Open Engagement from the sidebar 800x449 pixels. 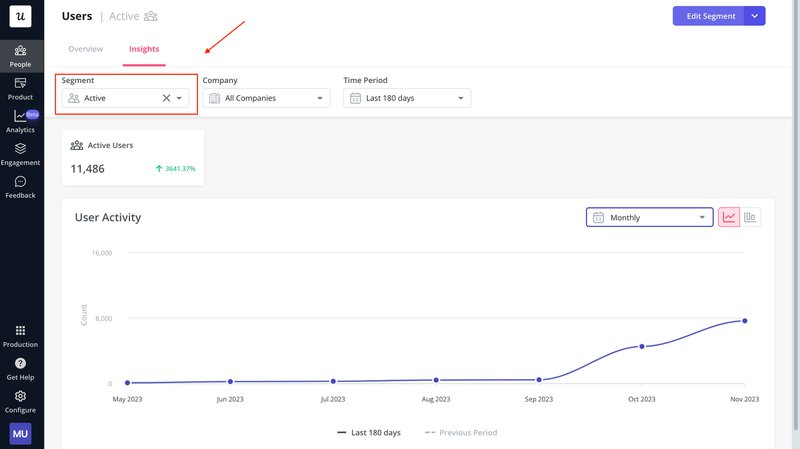(x=20, y=154)
